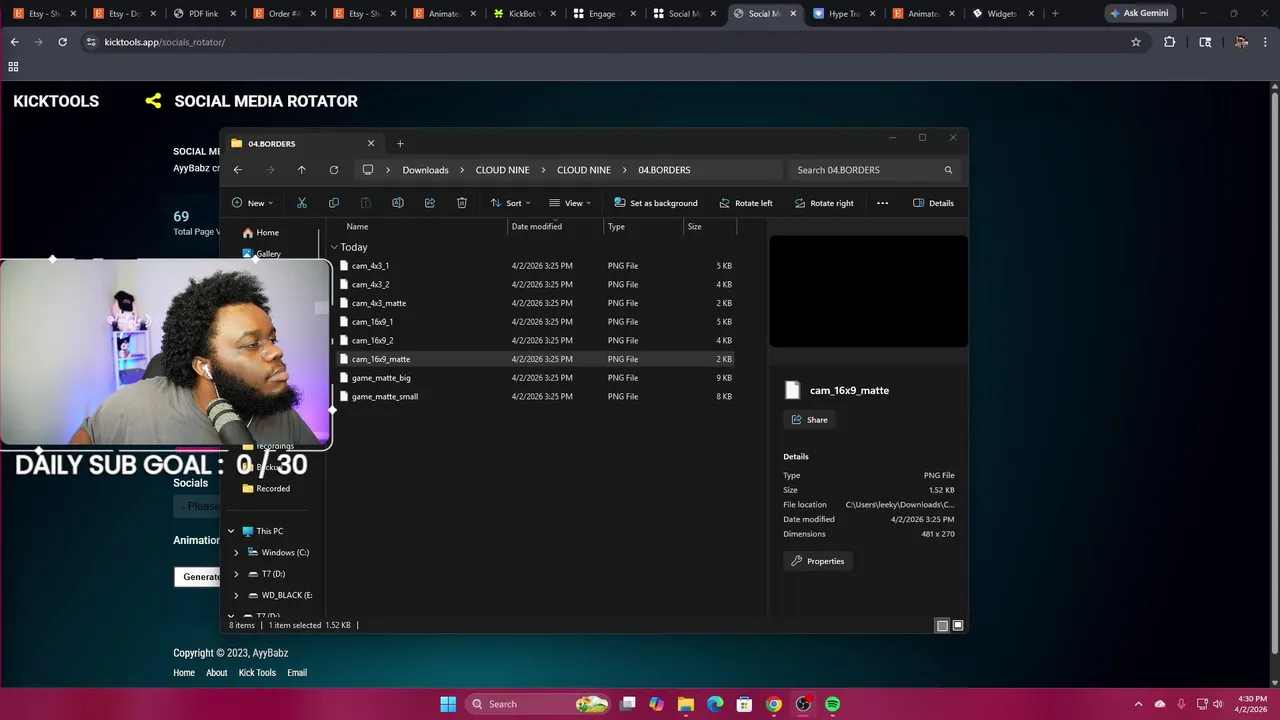Open File Explorer from the taskbar
The height and width of the screenshot is (720, 1280).
(x=685, y=704)
